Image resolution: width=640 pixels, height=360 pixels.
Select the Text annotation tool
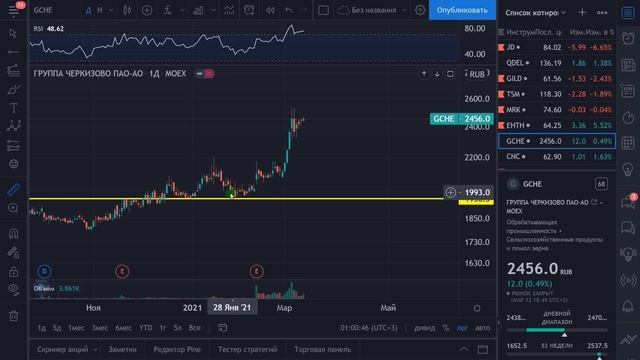tap(13, 108)
